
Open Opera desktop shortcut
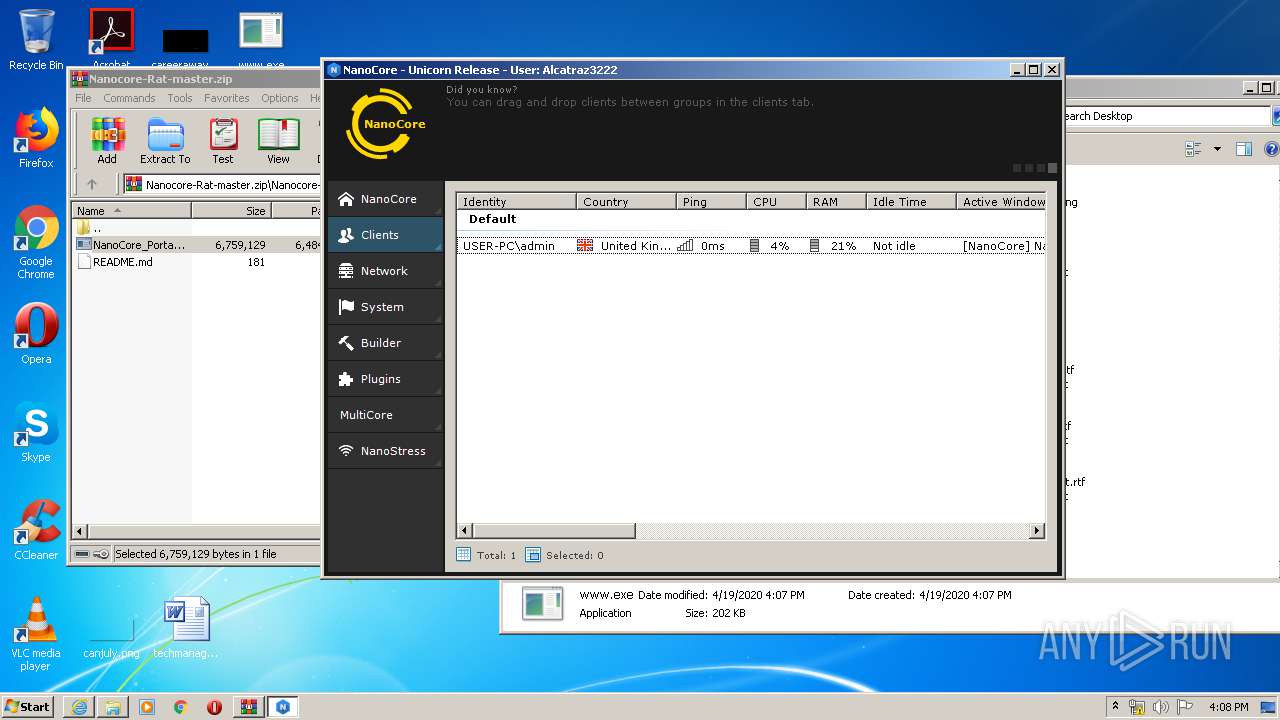point(36,334)
